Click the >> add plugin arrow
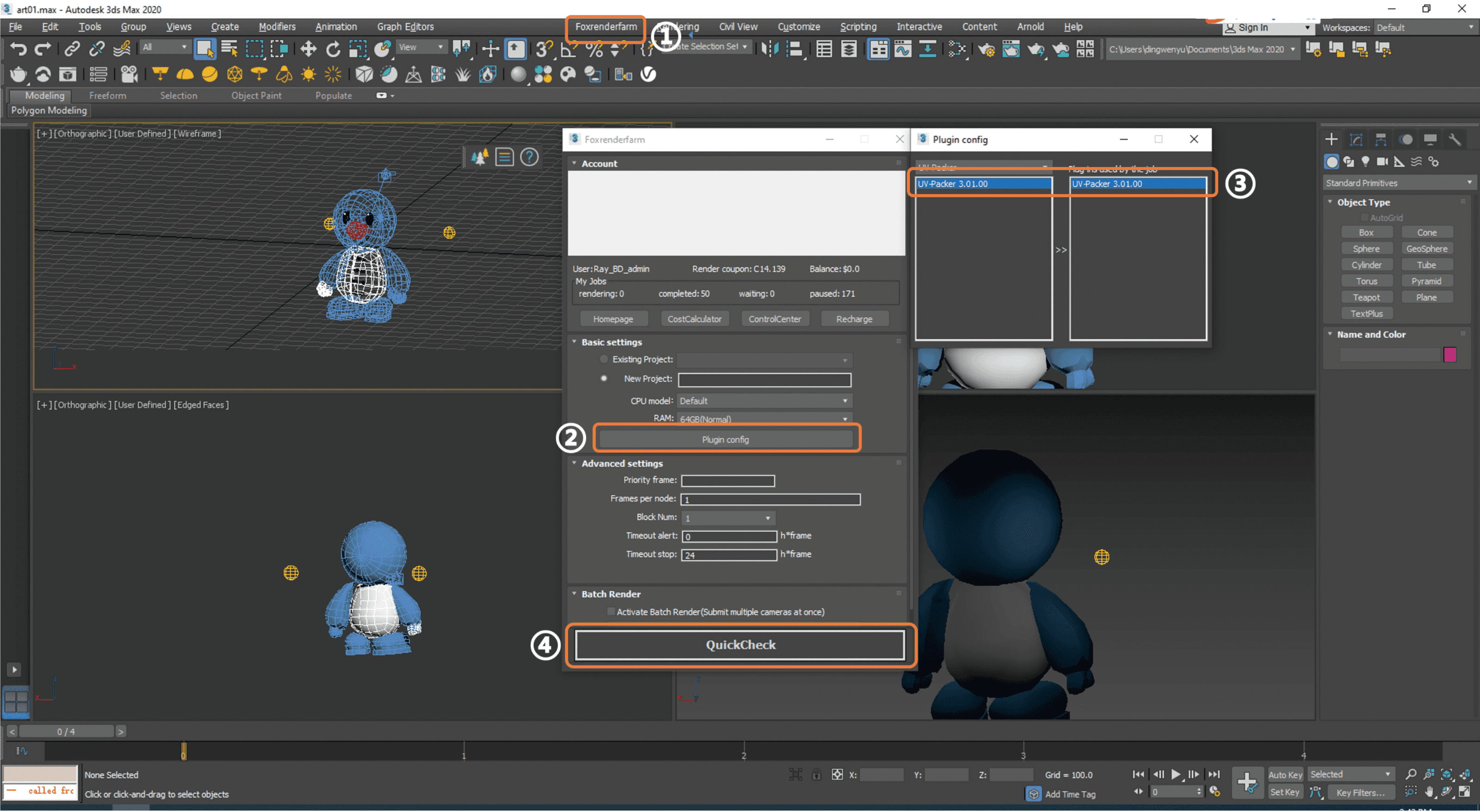 (1061, 250)
